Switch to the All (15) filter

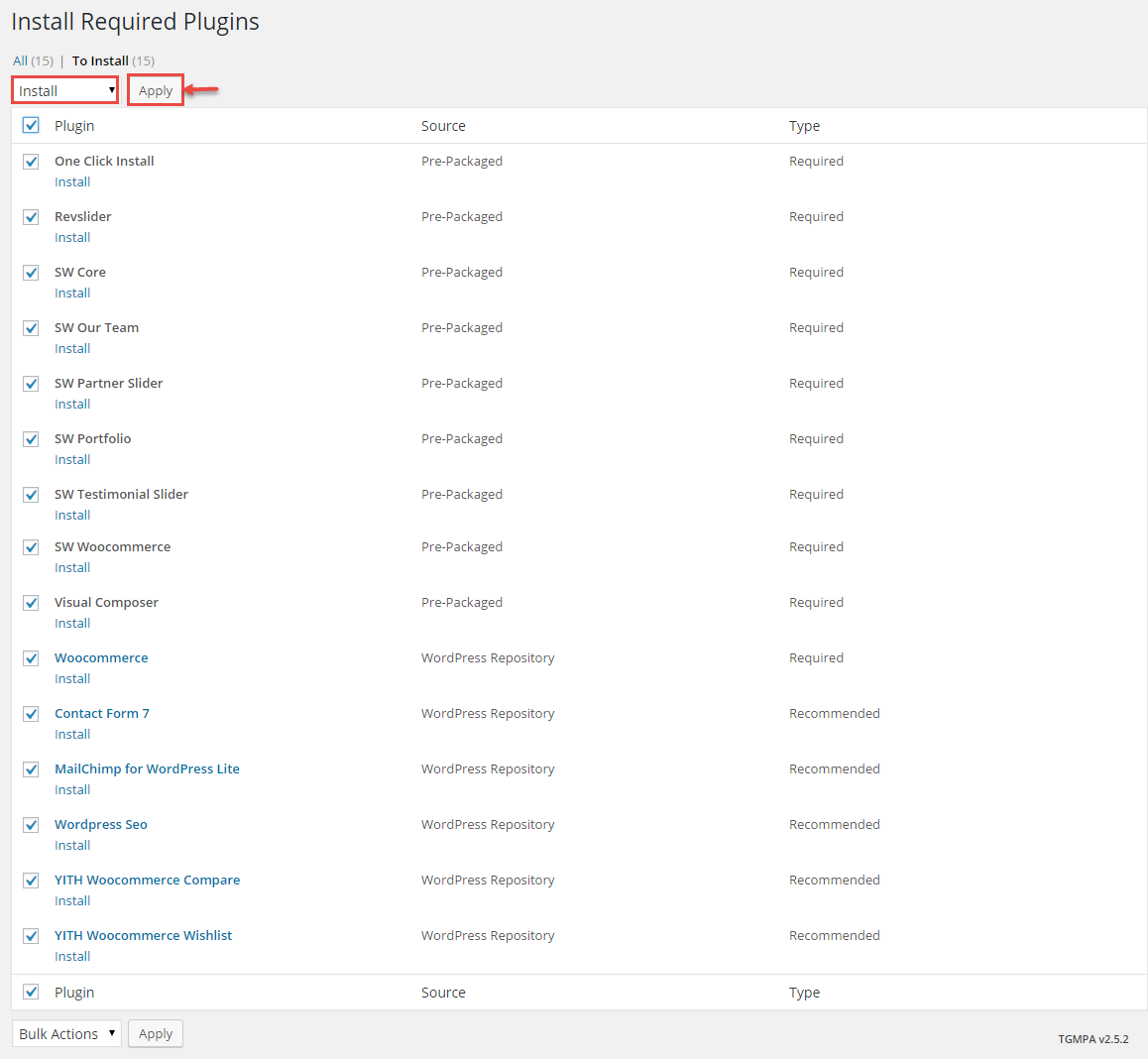33,60
